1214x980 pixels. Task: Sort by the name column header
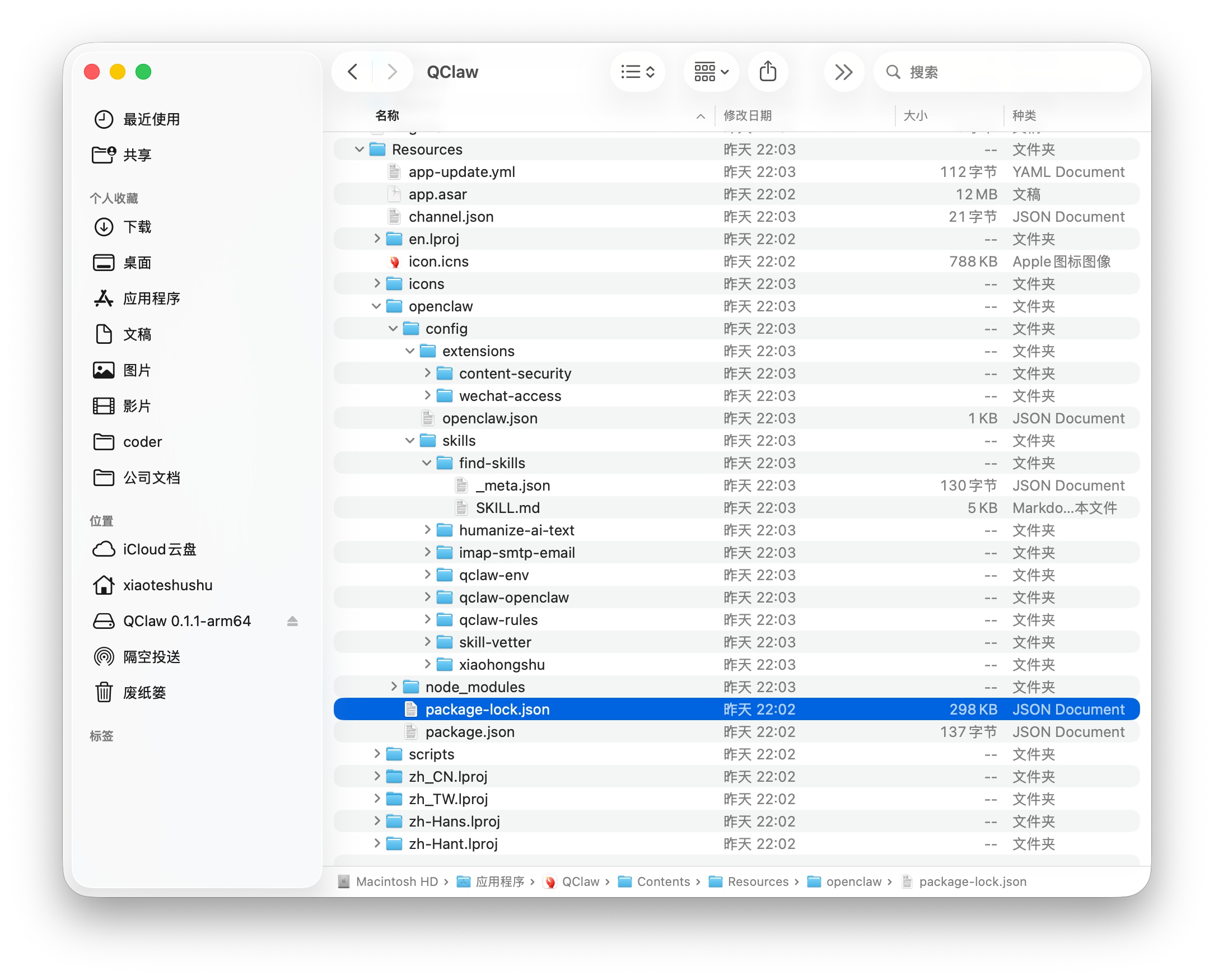(387, 116)
